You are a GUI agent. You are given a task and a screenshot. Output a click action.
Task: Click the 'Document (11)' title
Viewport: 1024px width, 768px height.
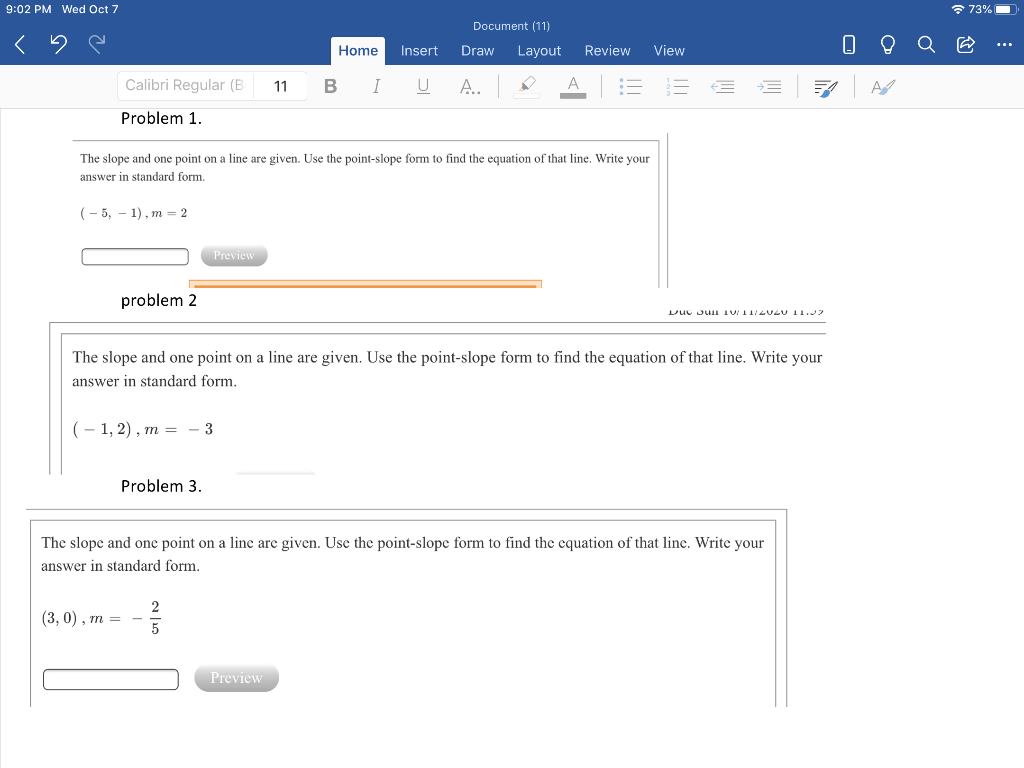(x=511, y=26)
